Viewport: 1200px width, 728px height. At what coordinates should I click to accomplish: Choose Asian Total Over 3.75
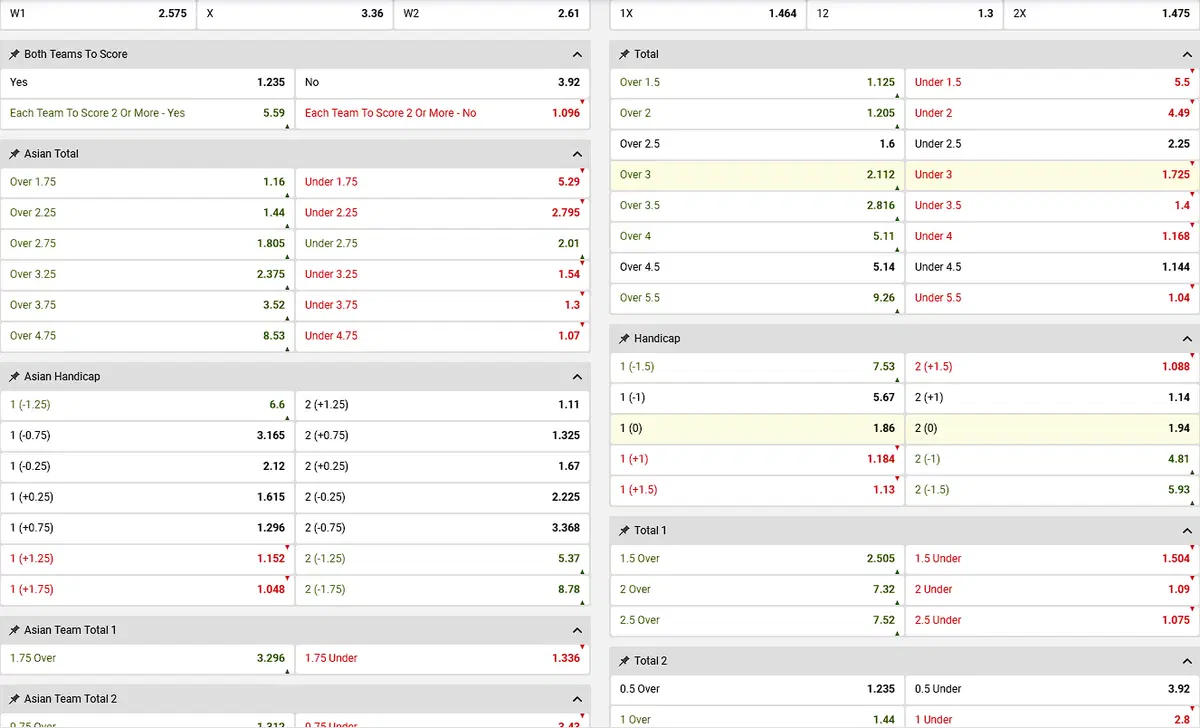click(147, 306)
